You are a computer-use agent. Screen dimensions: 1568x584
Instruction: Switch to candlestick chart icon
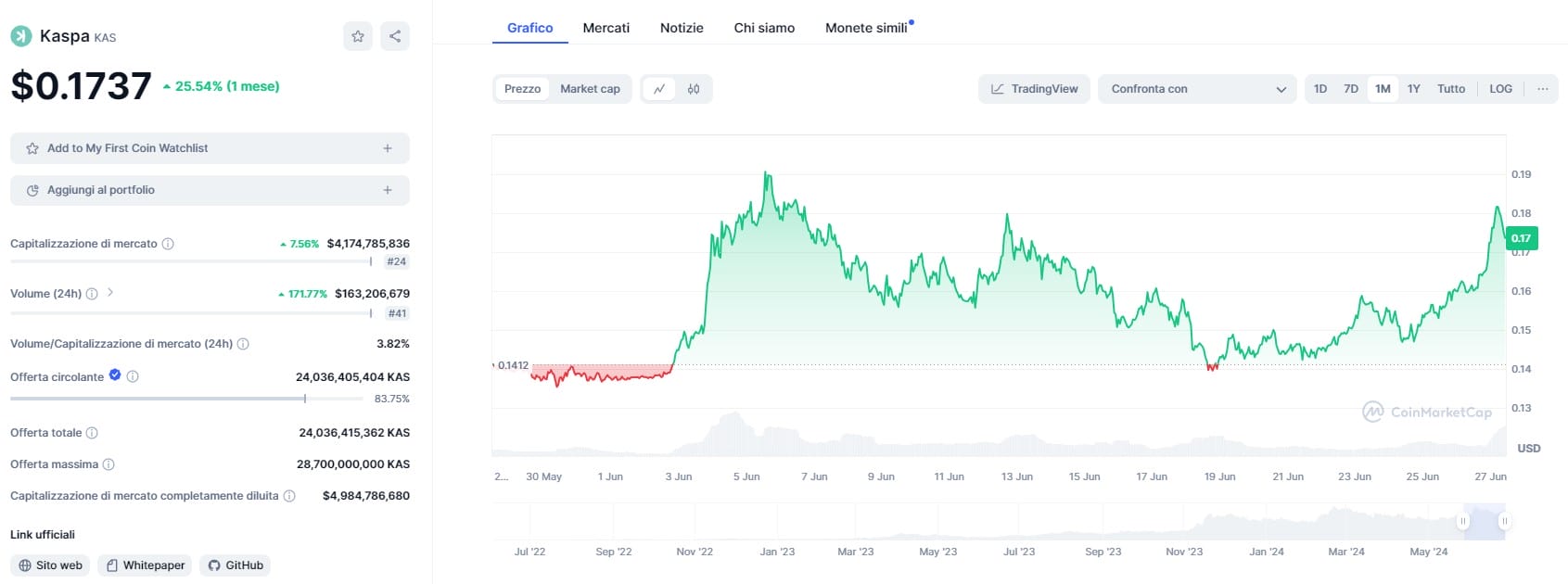coord(694,89)
